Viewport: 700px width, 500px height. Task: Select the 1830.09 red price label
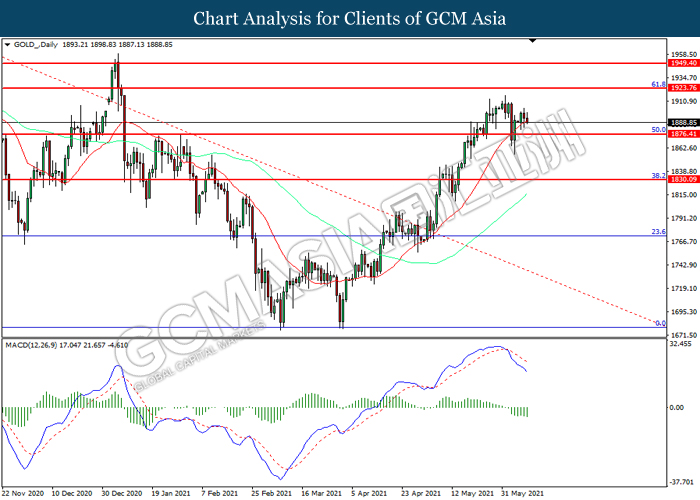(683, 179)
